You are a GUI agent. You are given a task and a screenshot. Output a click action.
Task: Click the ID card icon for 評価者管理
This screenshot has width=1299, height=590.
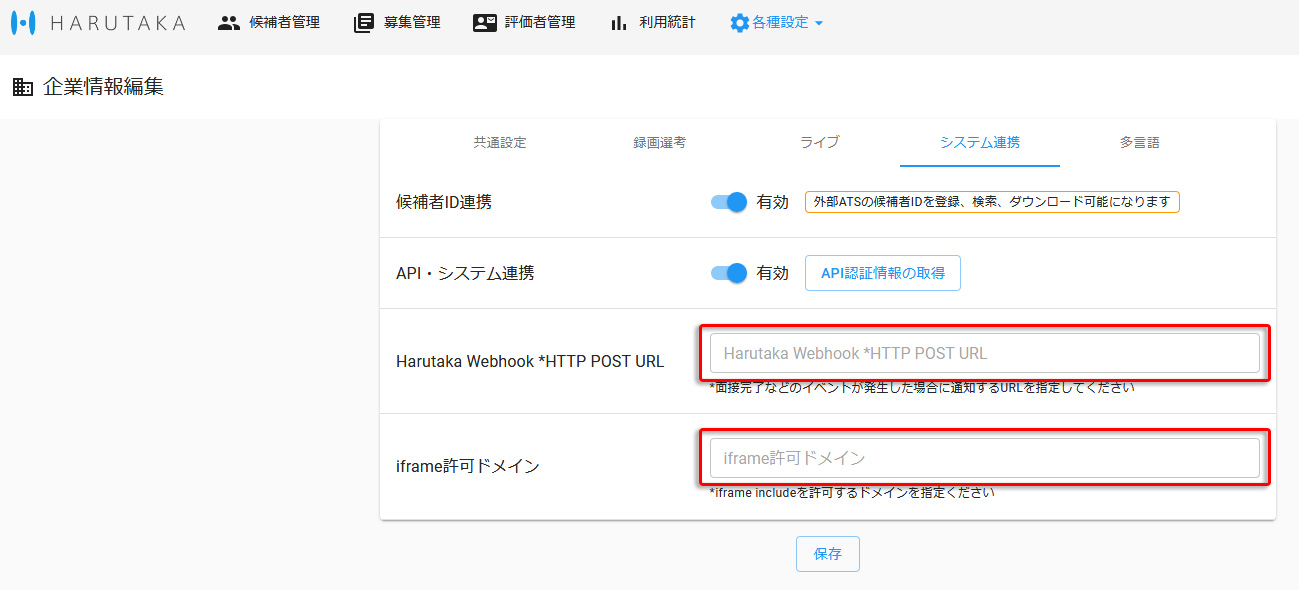483,22
